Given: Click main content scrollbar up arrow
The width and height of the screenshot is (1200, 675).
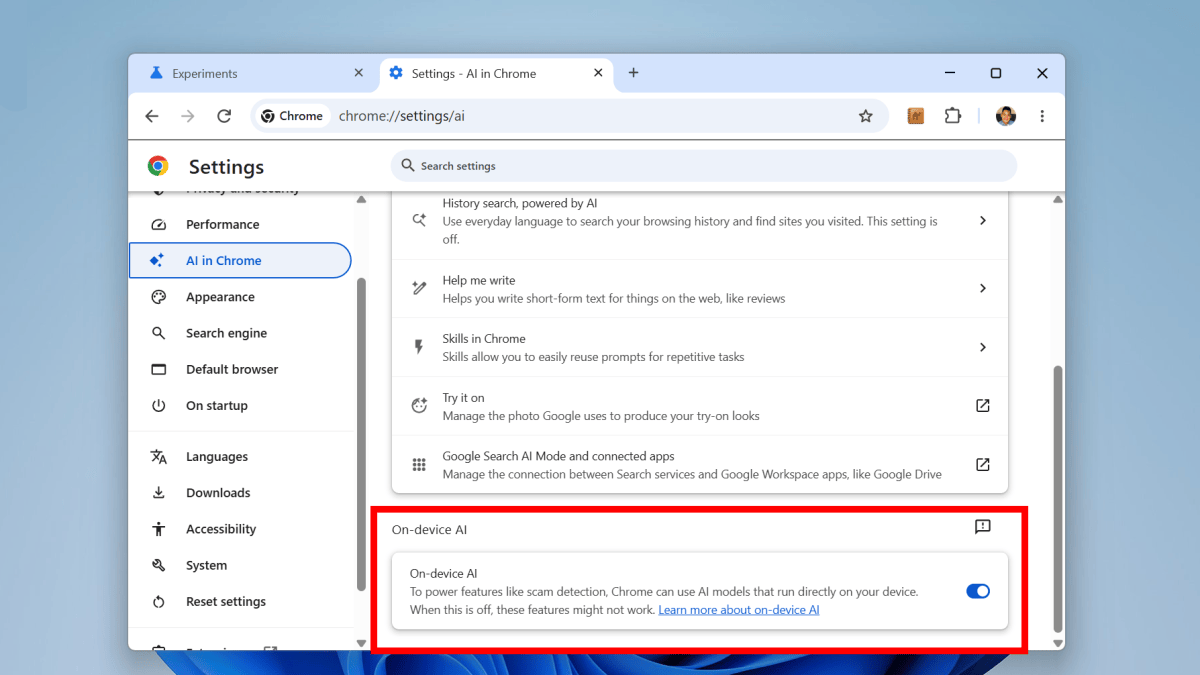Looking at the screenshot, I should (1058, 199).
